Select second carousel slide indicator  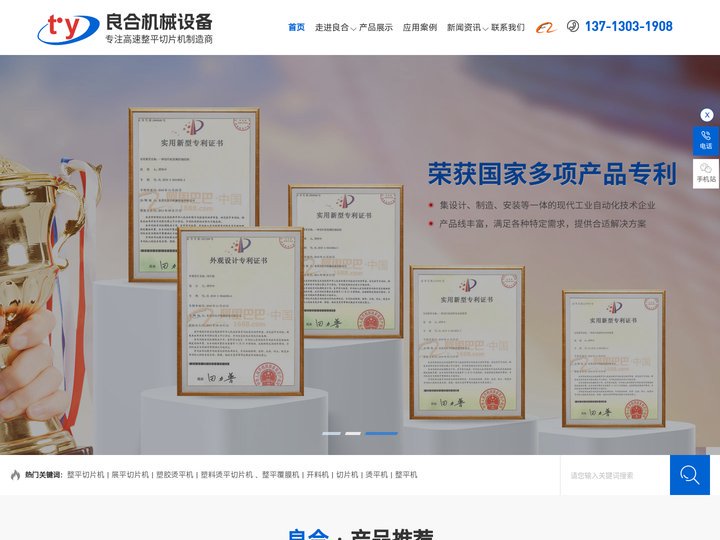pyautogui.click(x=353, y=433)
